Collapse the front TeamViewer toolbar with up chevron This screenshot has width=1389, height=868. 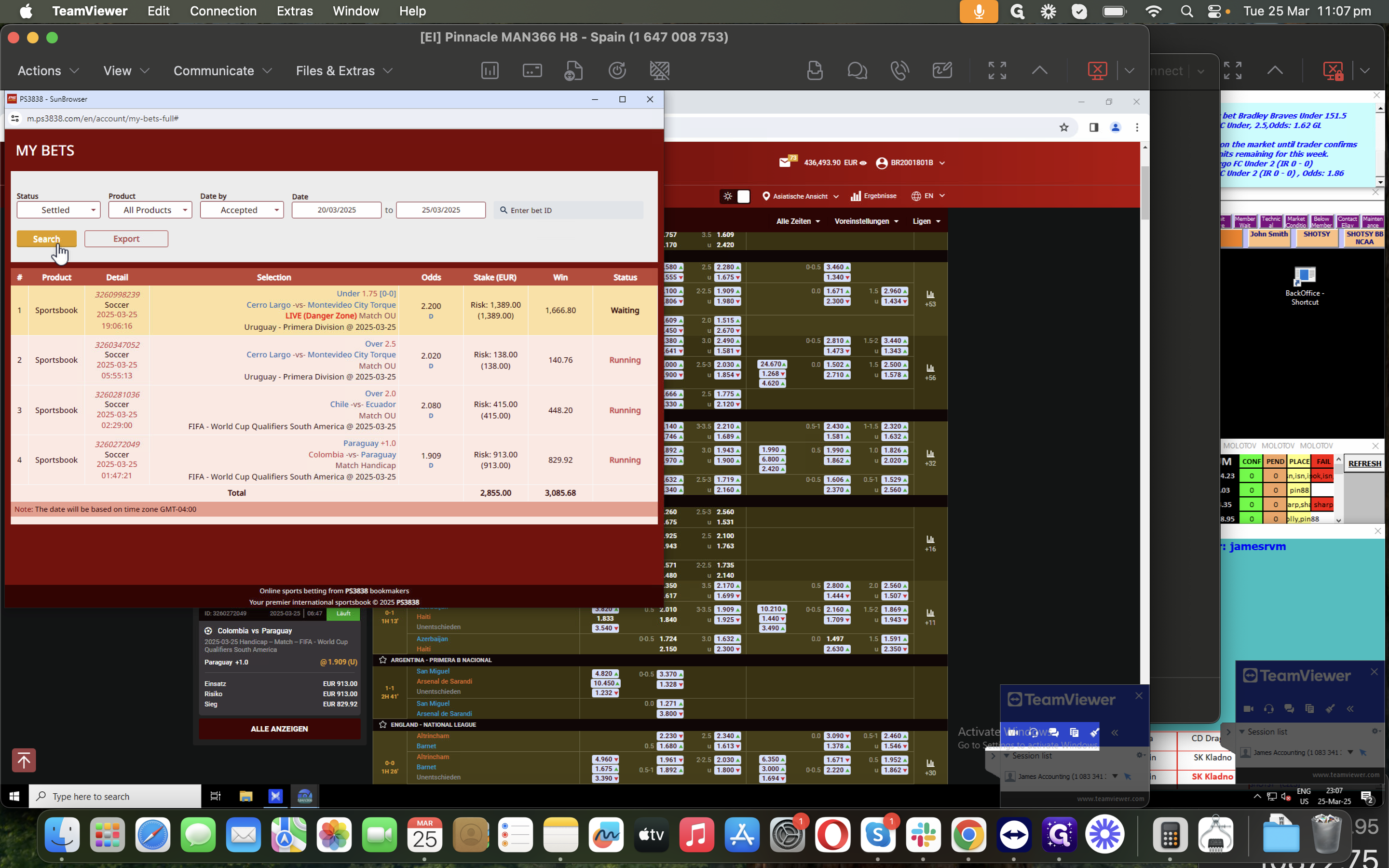click(1039, 70)
